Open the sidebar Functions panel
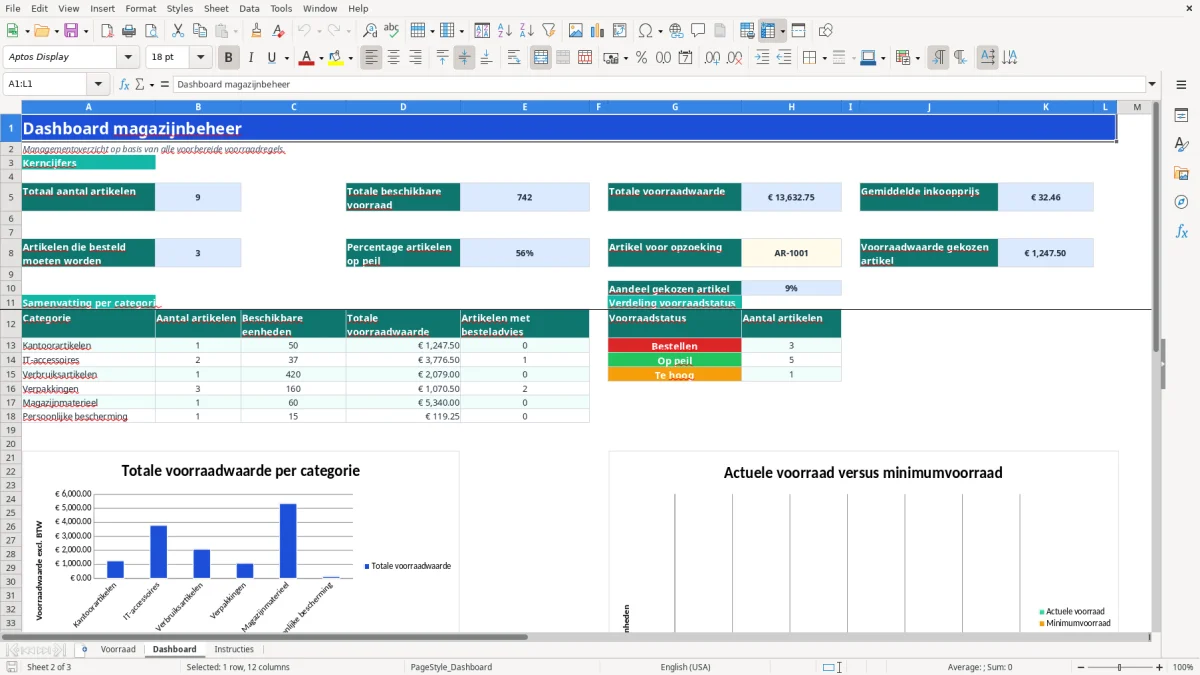 coord(1181,231)
